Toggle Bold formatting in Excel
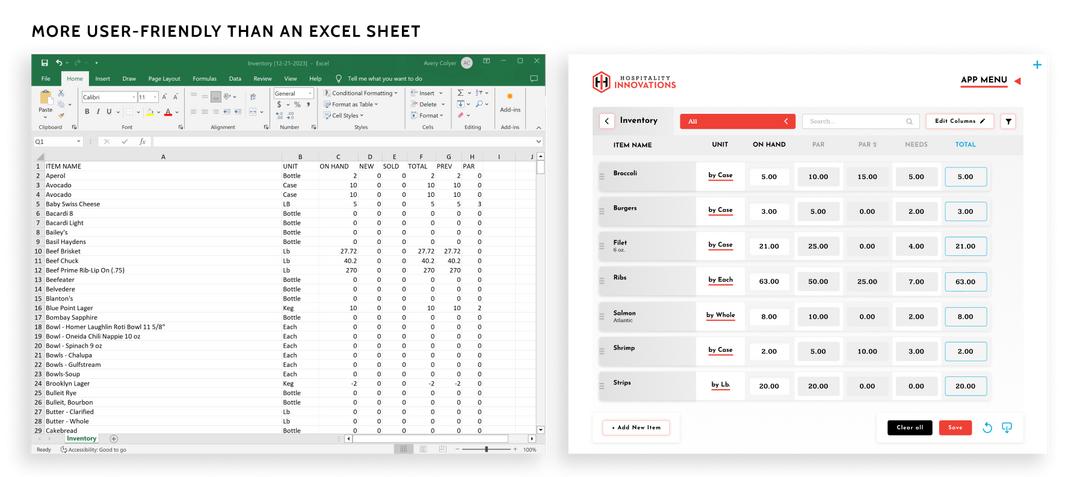 (87, 112)
